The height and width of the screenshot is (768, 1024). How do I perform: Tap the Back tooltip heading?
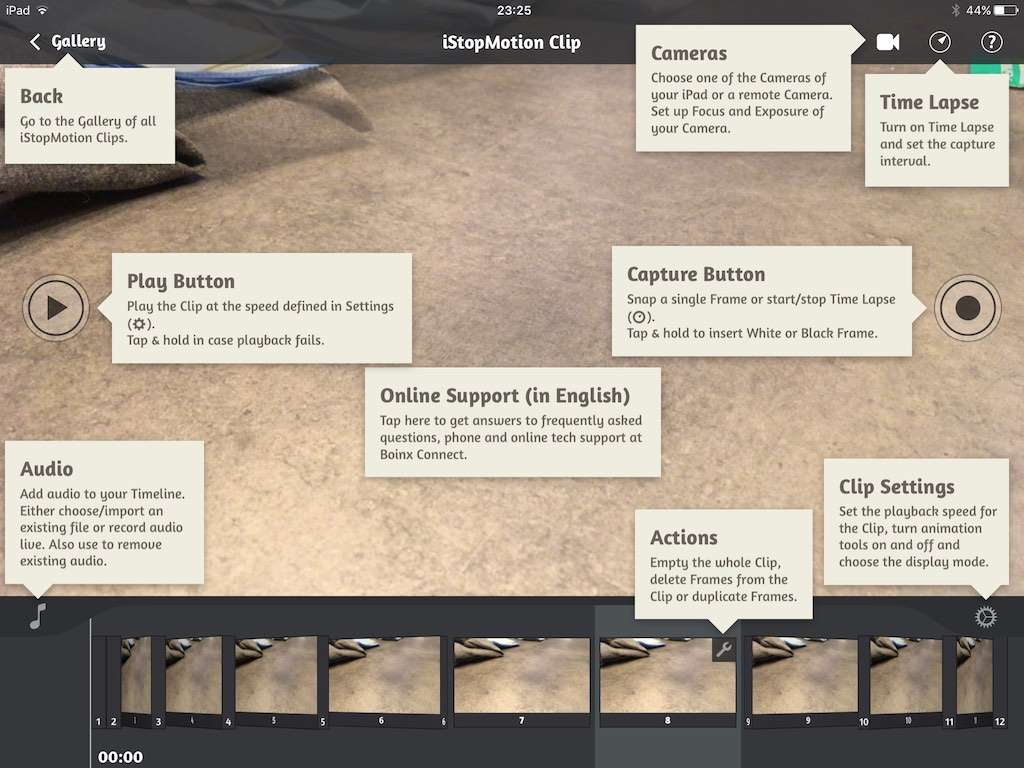pyautogui.click(x=41, y=97)
